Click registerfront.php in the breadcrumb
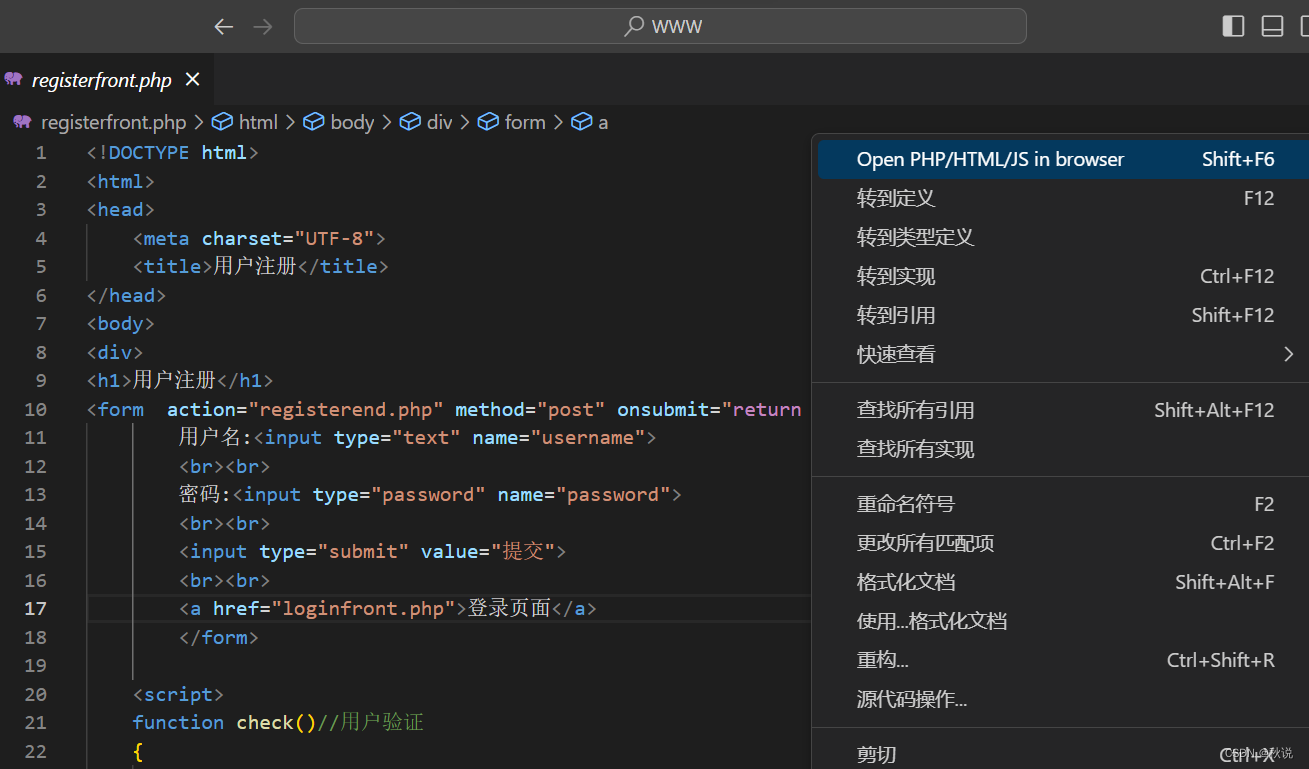The height and width of the screenshot is (769, 1309). click(113, 122)
